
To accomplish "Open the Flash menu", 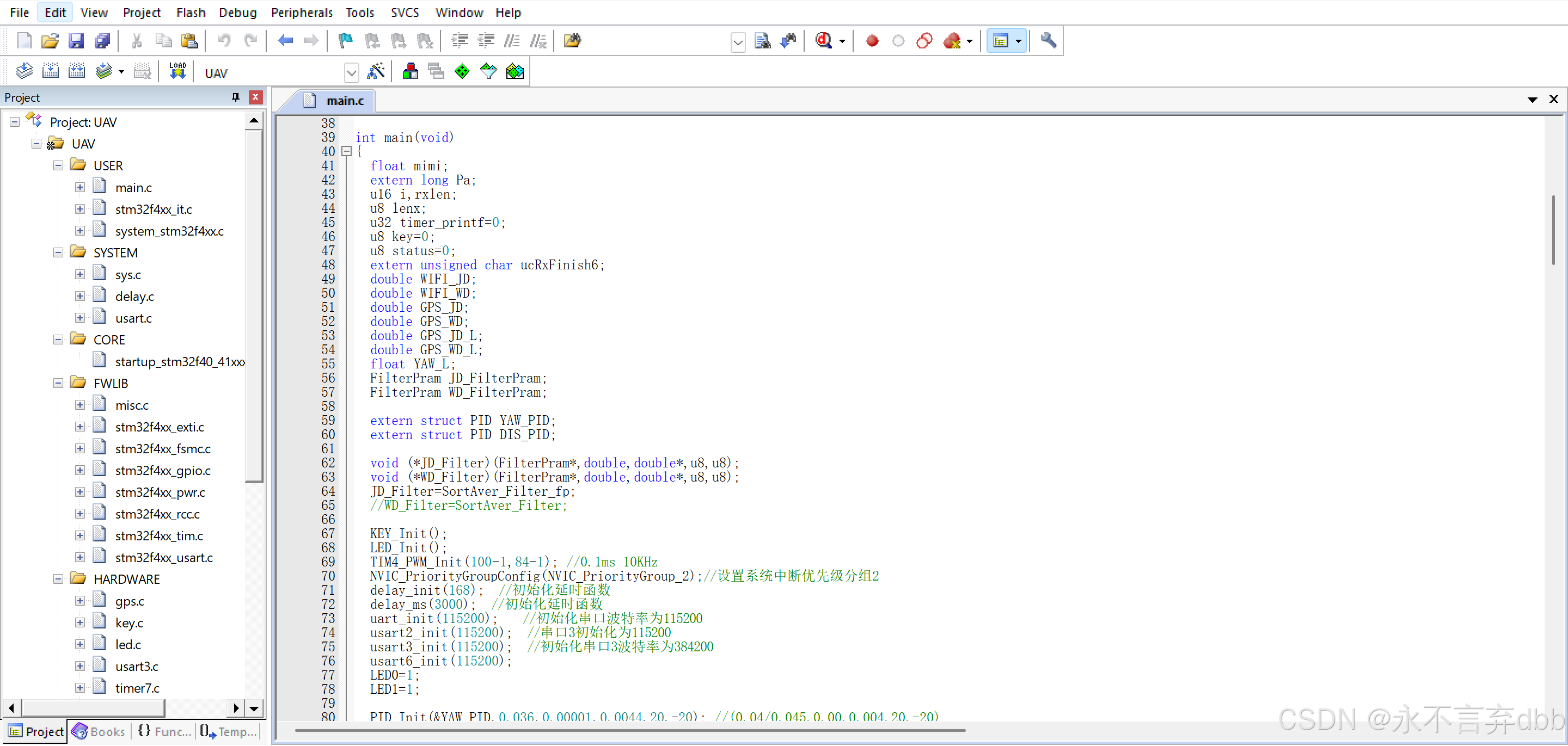I will pos(191,12).
